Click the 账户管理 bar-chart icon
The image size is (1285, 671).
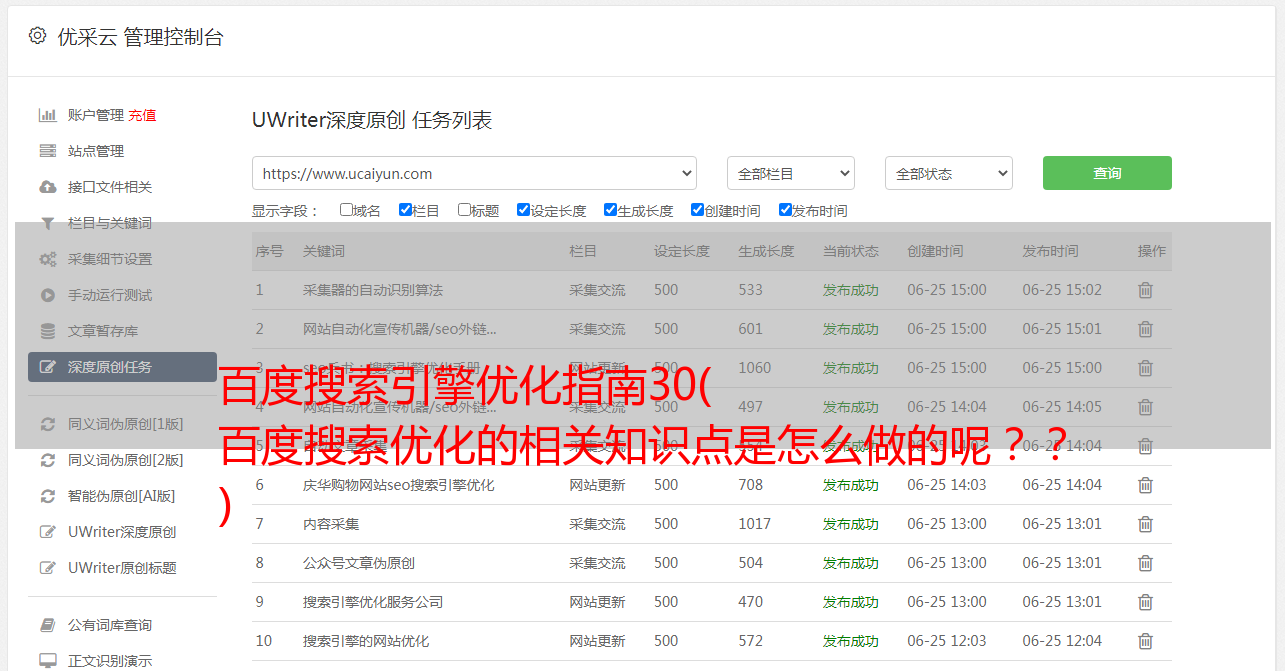pos(47,115)
